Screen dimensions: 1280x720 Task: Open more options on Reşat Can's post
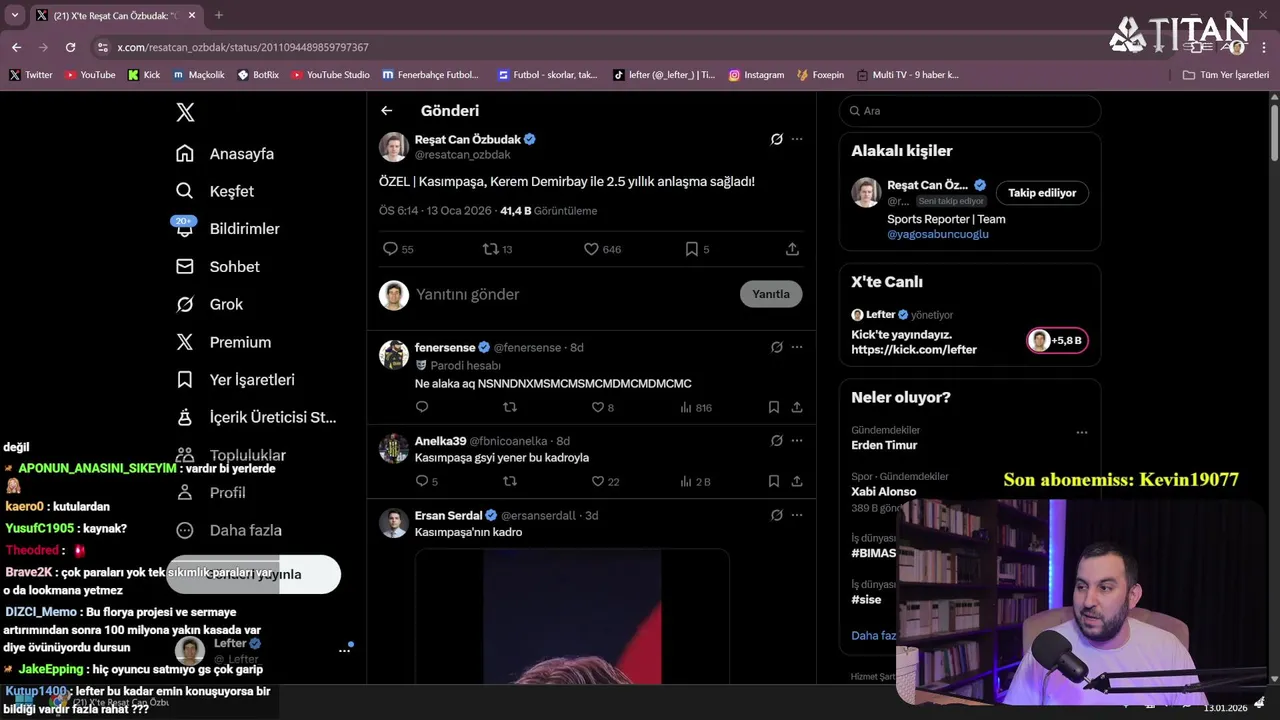click(x=797, y=139)
